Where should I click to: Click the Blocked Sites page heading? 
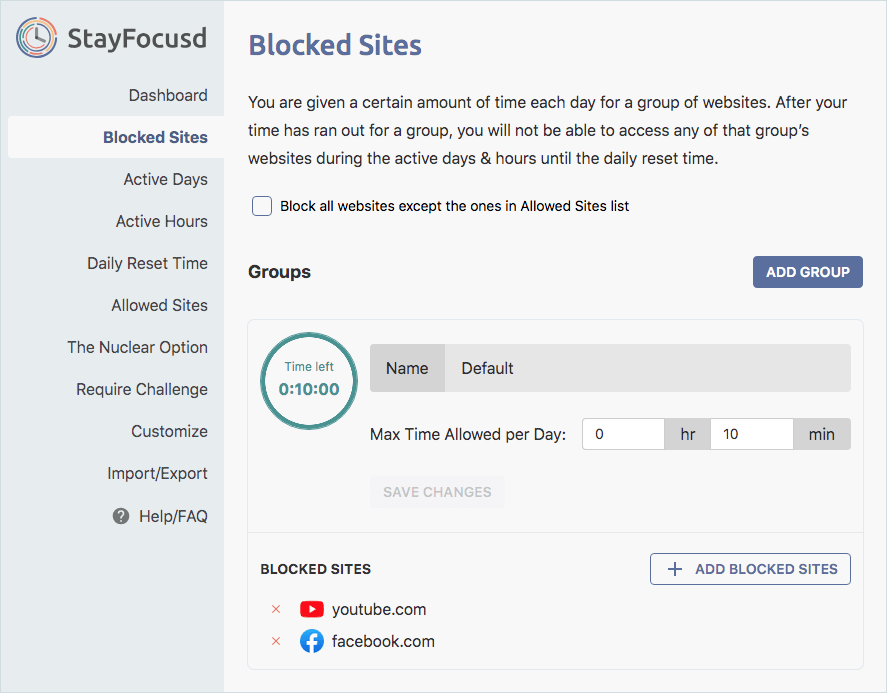335,45
